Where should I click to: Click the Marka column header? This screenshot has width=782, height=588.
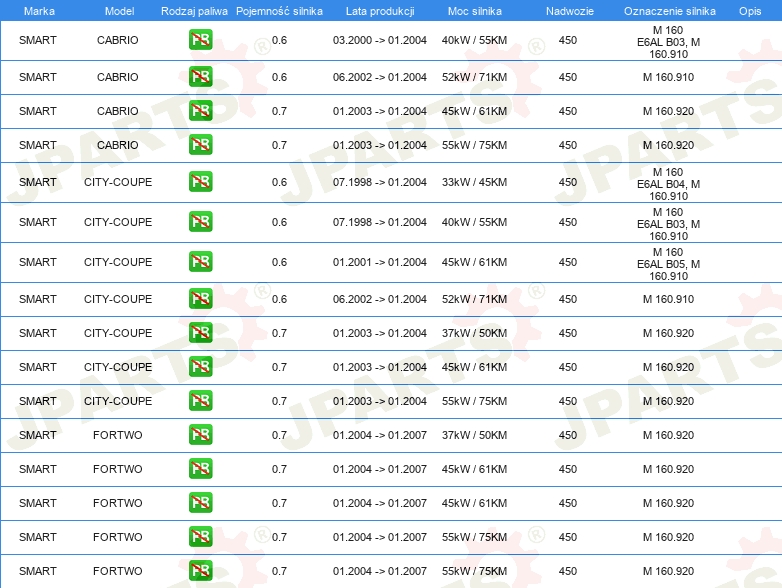click(39, 11)
